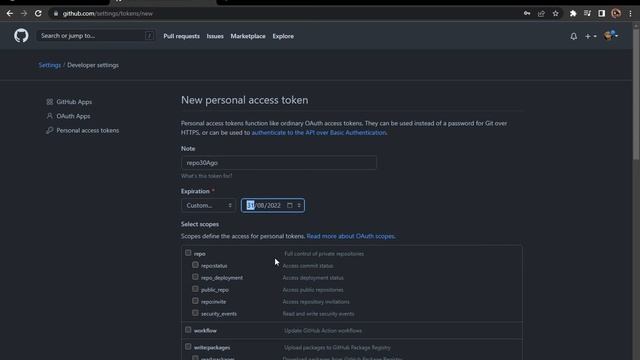Click the 'New personal access token' heading

[x=244, y=100]
